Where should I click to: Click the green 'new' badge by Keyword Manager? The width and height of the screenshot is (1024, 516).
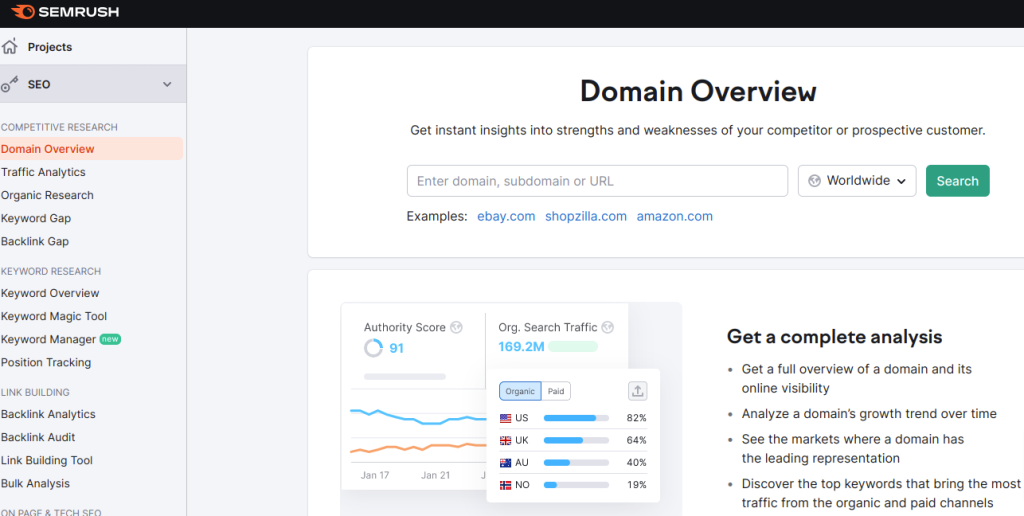[x=110, y=340]
